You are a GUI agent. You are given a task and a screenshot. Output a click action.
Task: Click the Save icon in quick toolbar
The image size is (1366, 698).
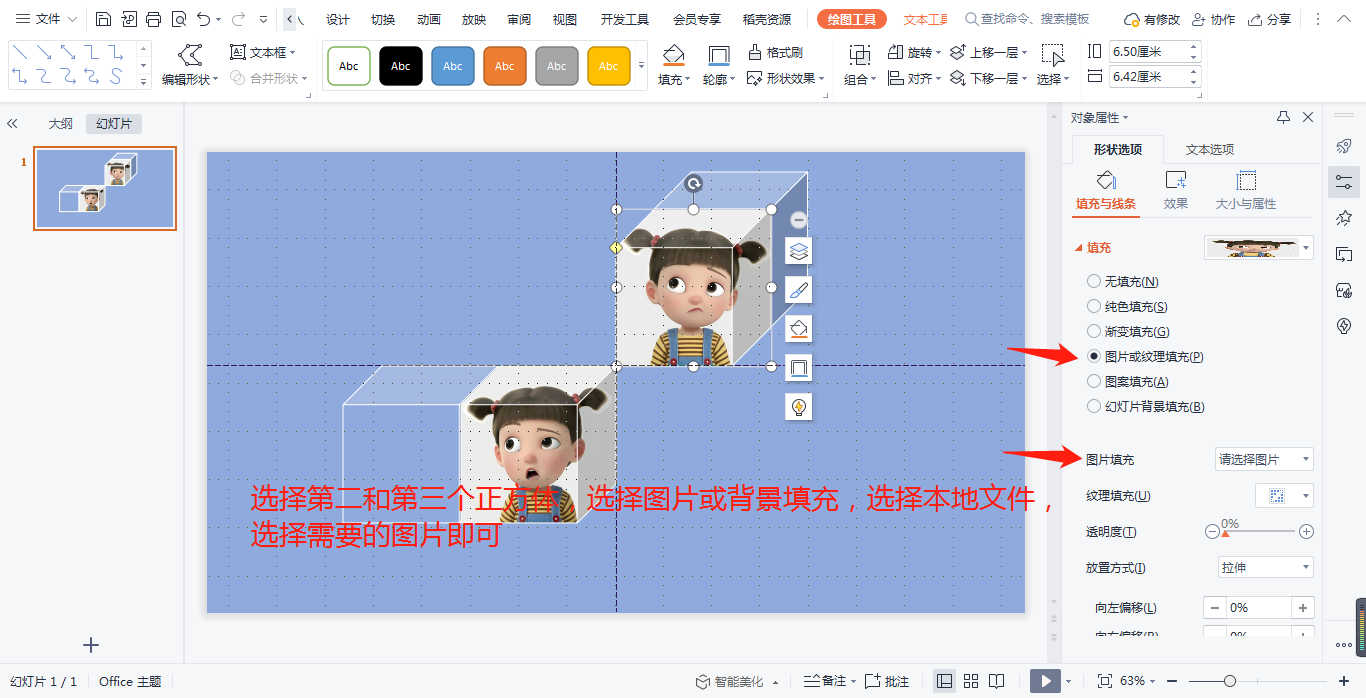(103, 19)
